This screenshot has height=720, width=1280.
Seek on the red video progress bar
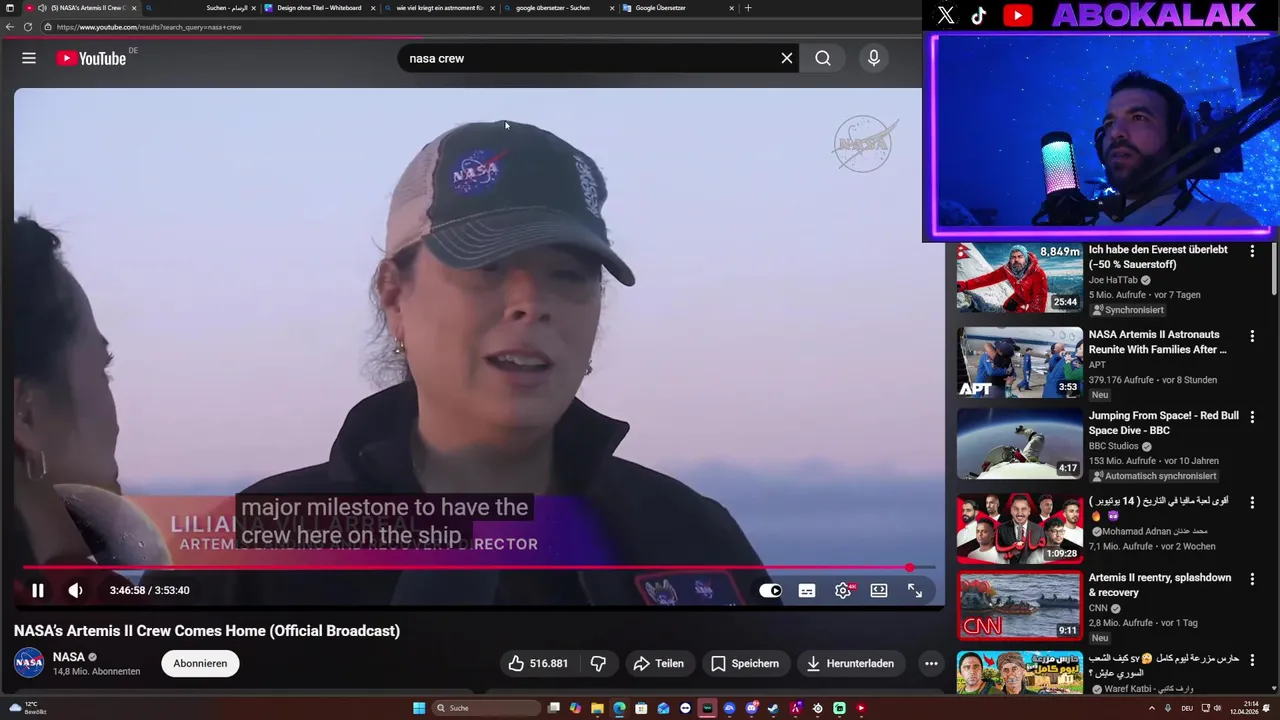[477, 568]
